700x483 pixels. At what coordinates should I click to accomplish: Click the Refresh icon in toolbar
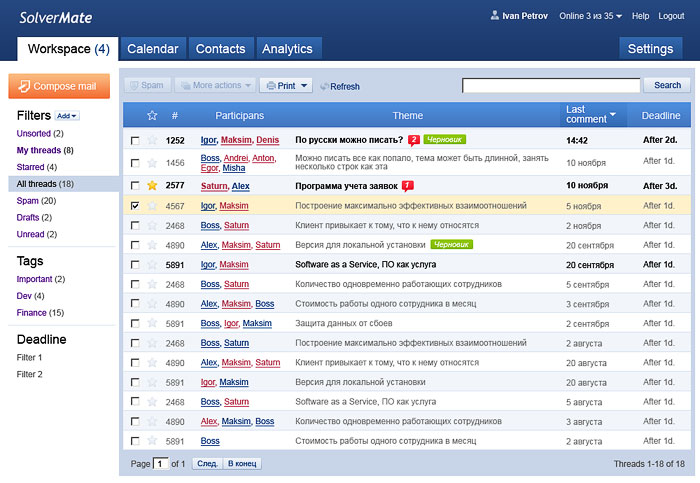click(x=324, y=87)
